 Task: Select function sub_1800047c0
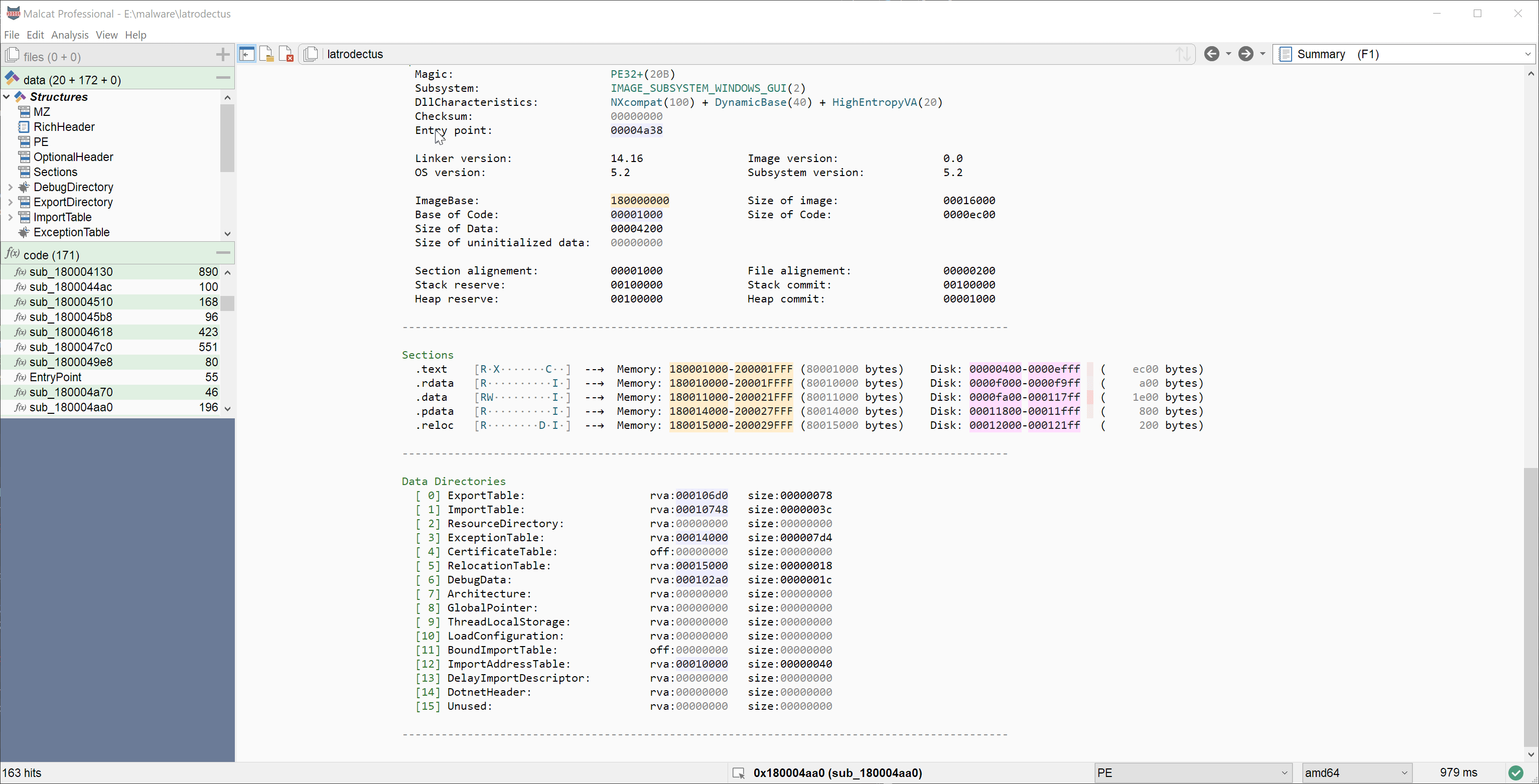(110, 347)
